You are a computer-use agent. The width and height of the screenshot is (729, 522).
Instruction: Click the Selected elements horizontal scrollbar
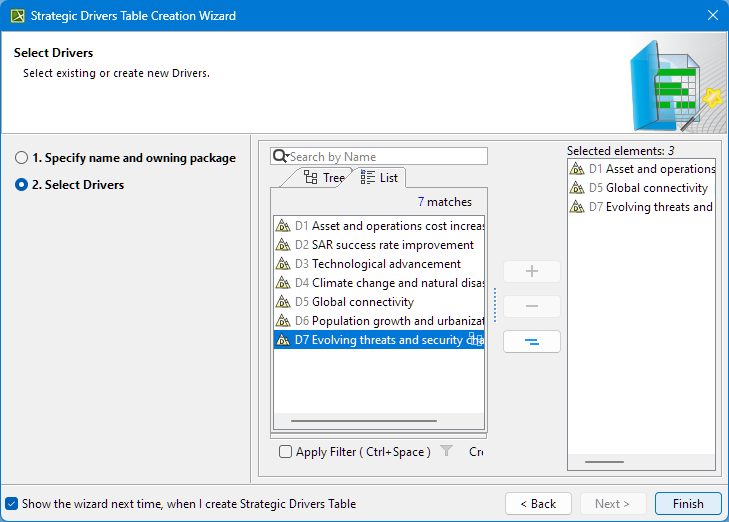[604, 461]
